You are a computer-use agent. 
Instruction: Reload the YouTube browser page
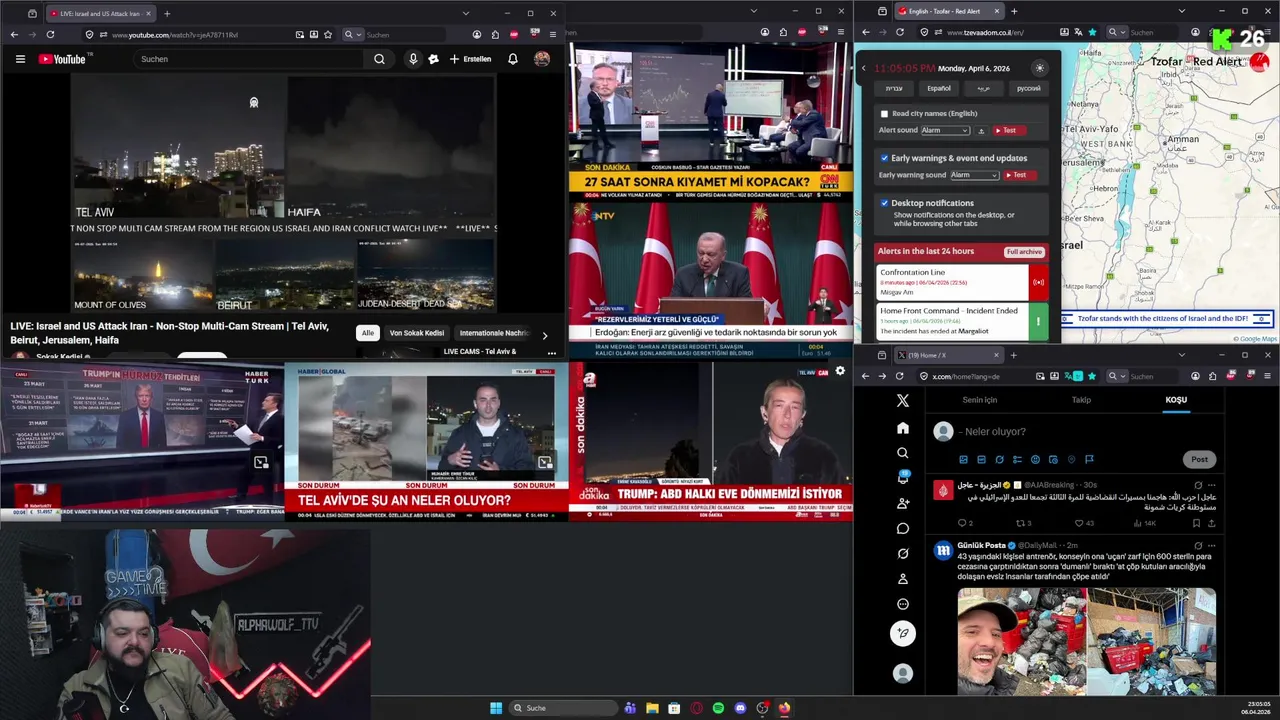tap(50, 34)
